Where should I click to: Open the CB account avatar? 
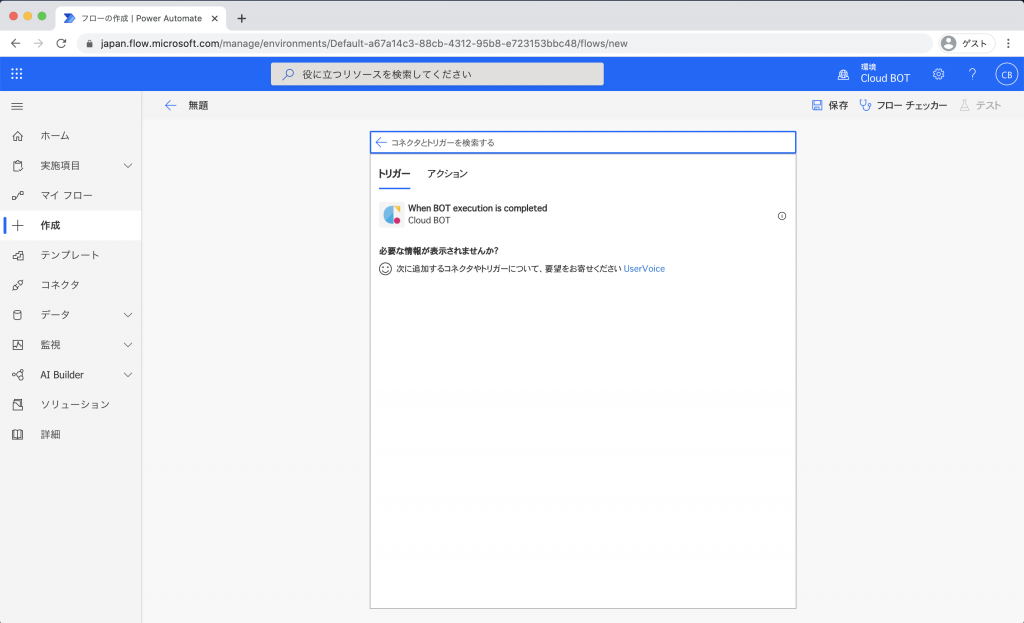(1006, 74)
